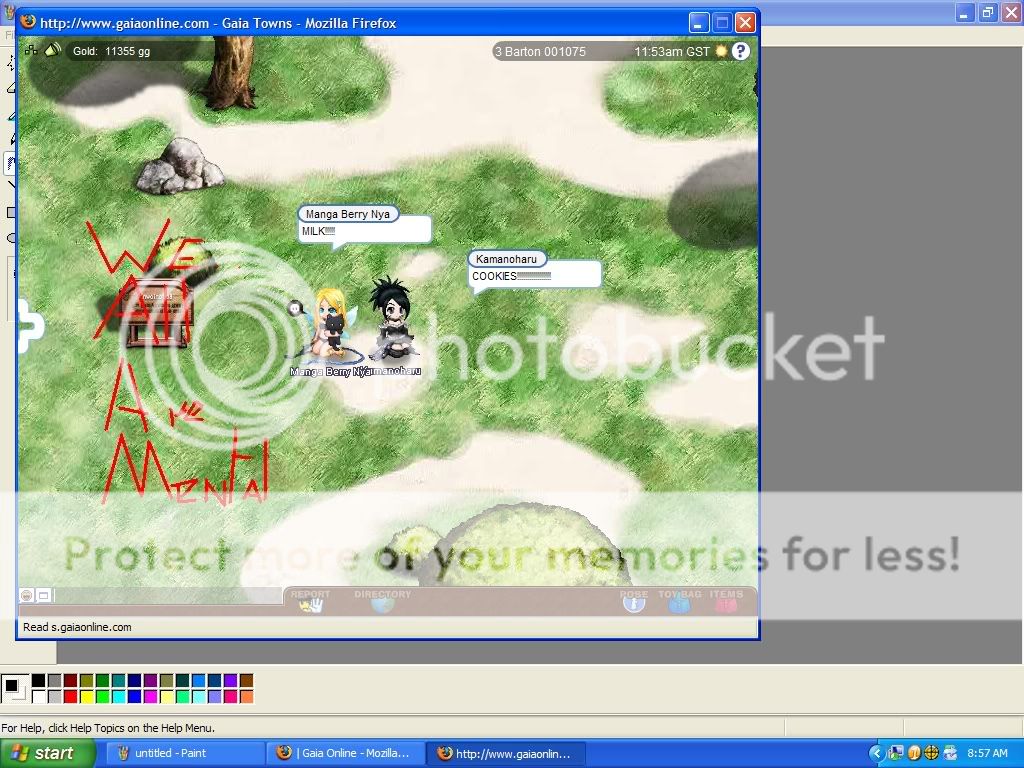Click the emoticon face button in chat bar

[27, 595]
